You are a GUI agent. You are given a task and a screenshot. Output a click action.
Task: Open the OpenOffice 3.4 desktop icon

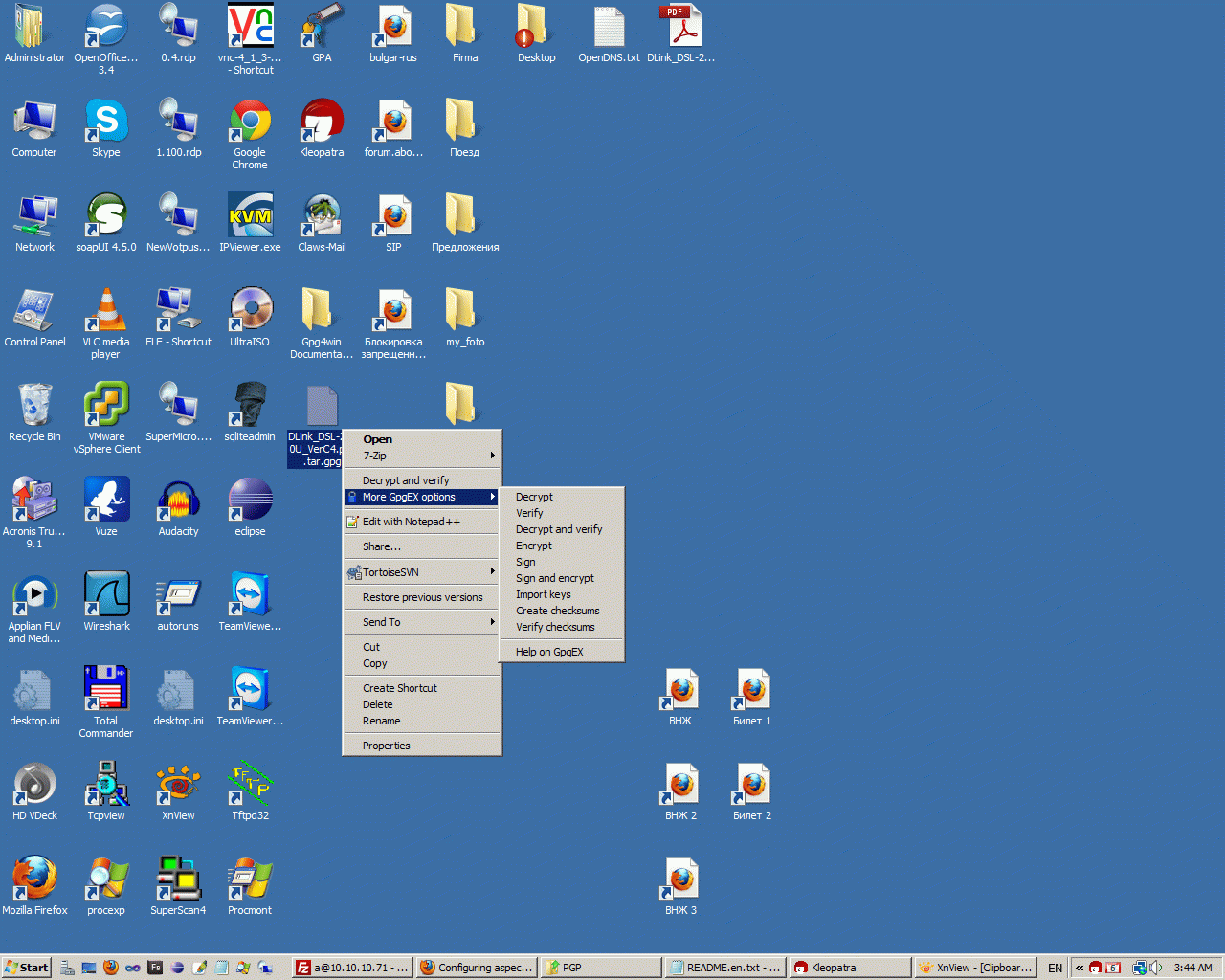pos(106,39)
